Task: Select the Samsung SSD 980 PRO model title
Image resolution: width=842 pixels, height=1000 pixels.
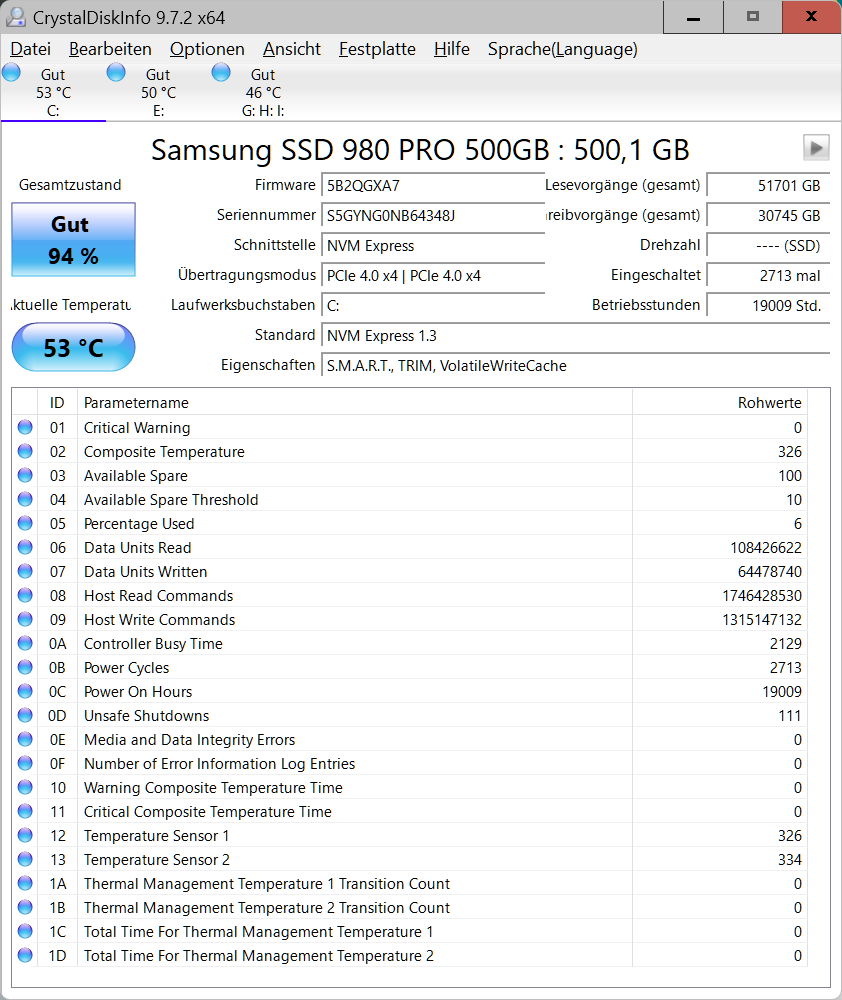Action: [x=420, y=150]
